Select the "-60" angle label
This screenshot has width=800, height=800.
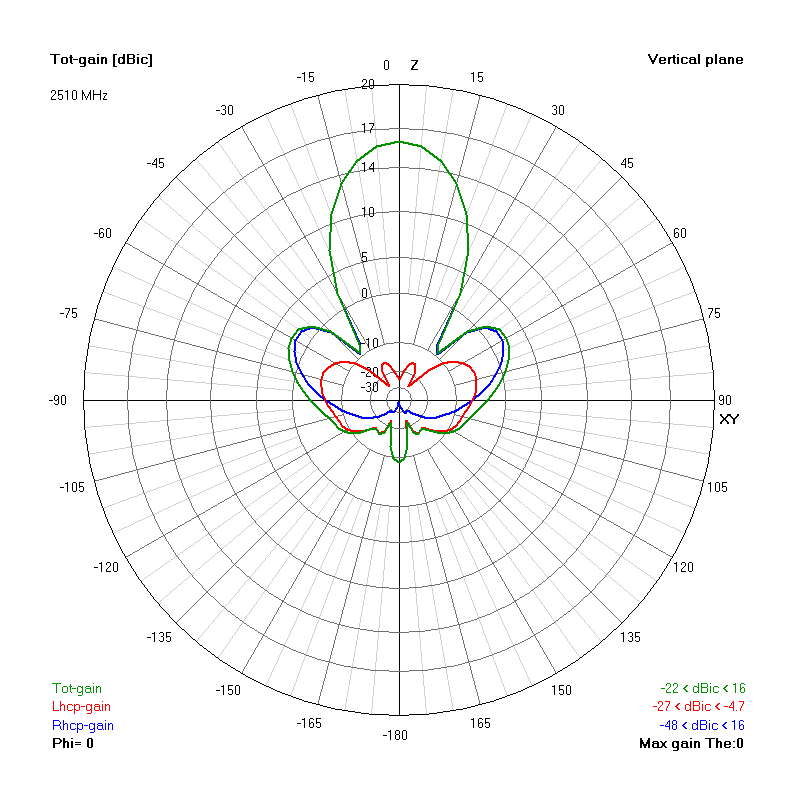(x=103, y=233)
